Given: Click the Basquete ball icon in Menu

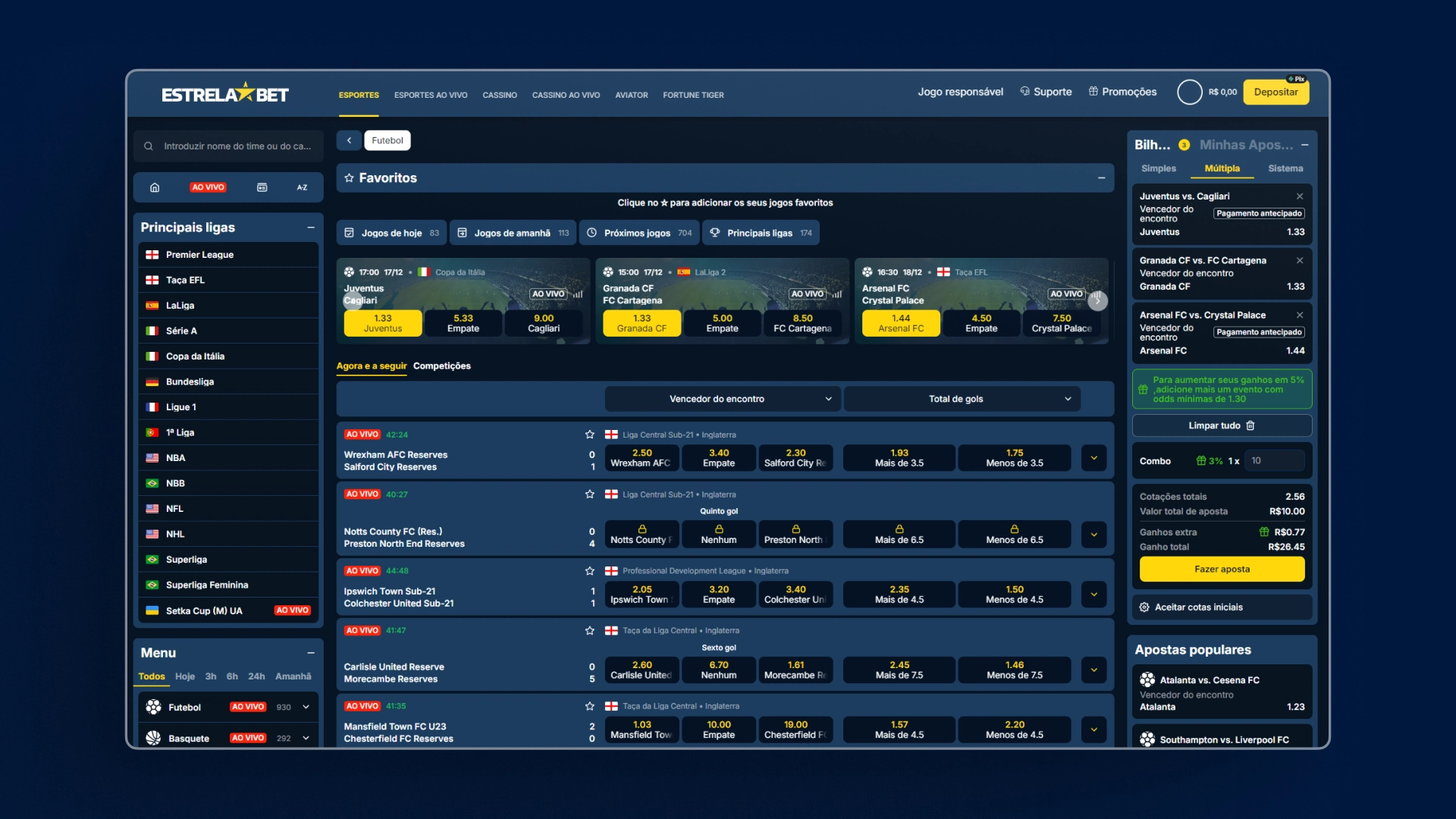Looking at the screenshot, I should pos(154,738).
